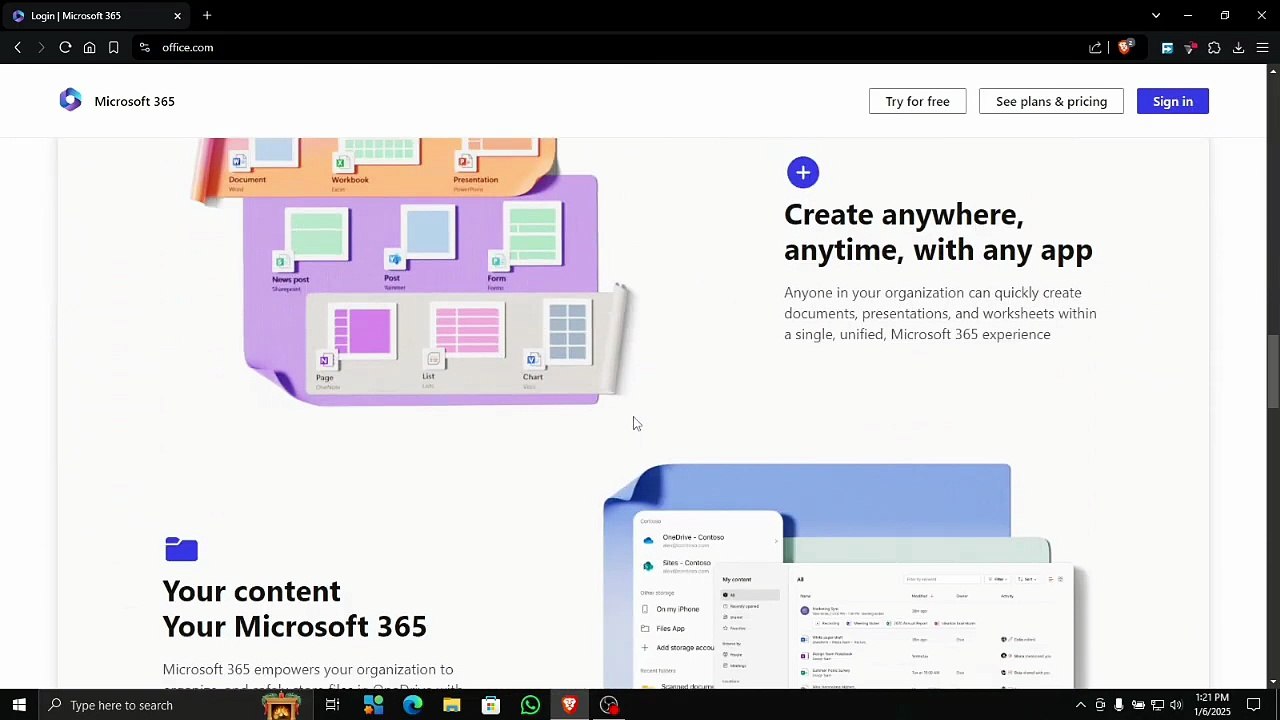Click the 'Your Microsoft 365' heading text
1280x720 pixels.
[294, 626]
